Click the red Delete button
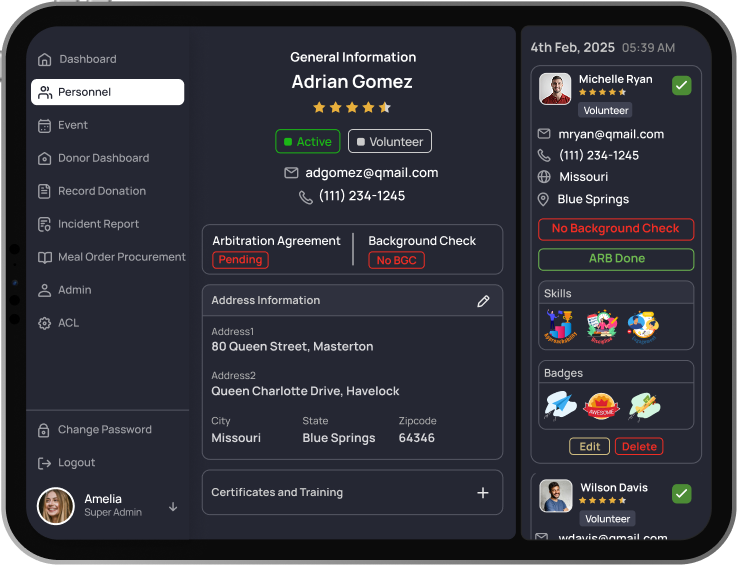The height and width of the screenshot is (565, 737). pos(638,447)
